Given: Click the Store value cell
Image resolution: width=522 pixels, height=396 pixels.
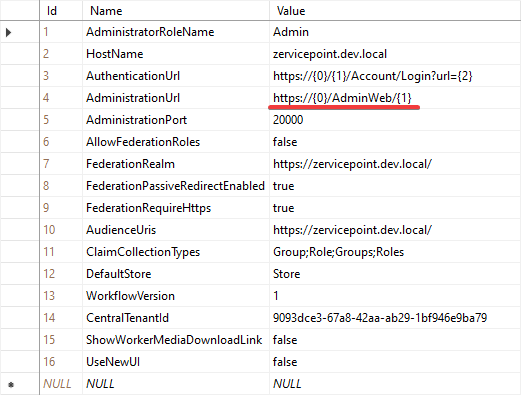Looking at the screenshot, I should coord(395,274).
